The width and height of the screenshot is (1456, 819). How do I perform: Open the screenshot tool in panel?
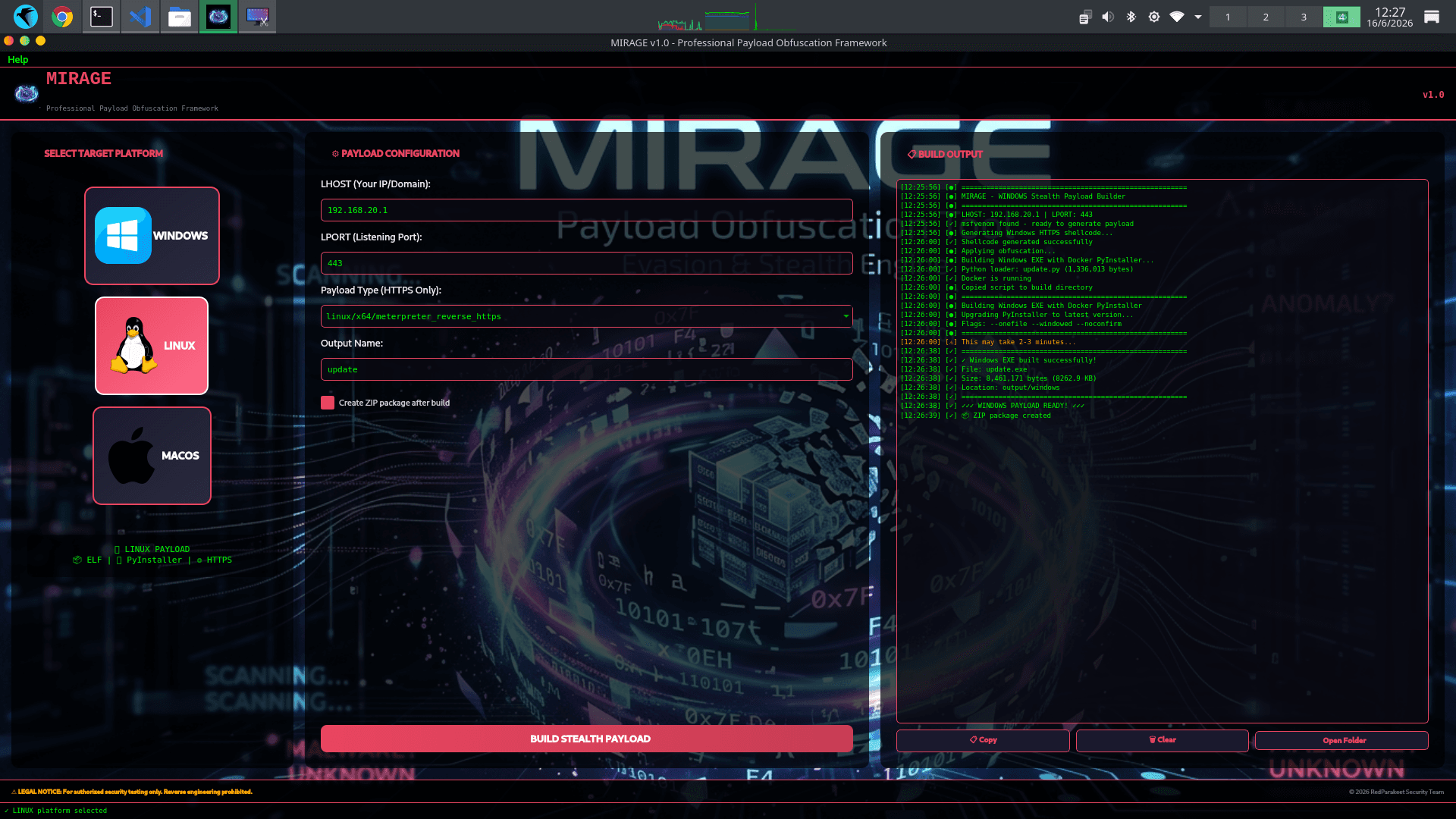[x=258, y=17]
